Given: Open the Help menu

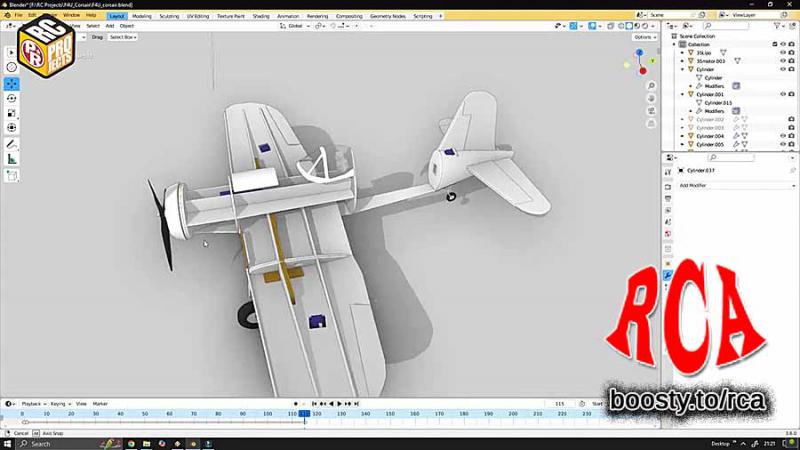Looking at the screenshot, I should (91, 15).
